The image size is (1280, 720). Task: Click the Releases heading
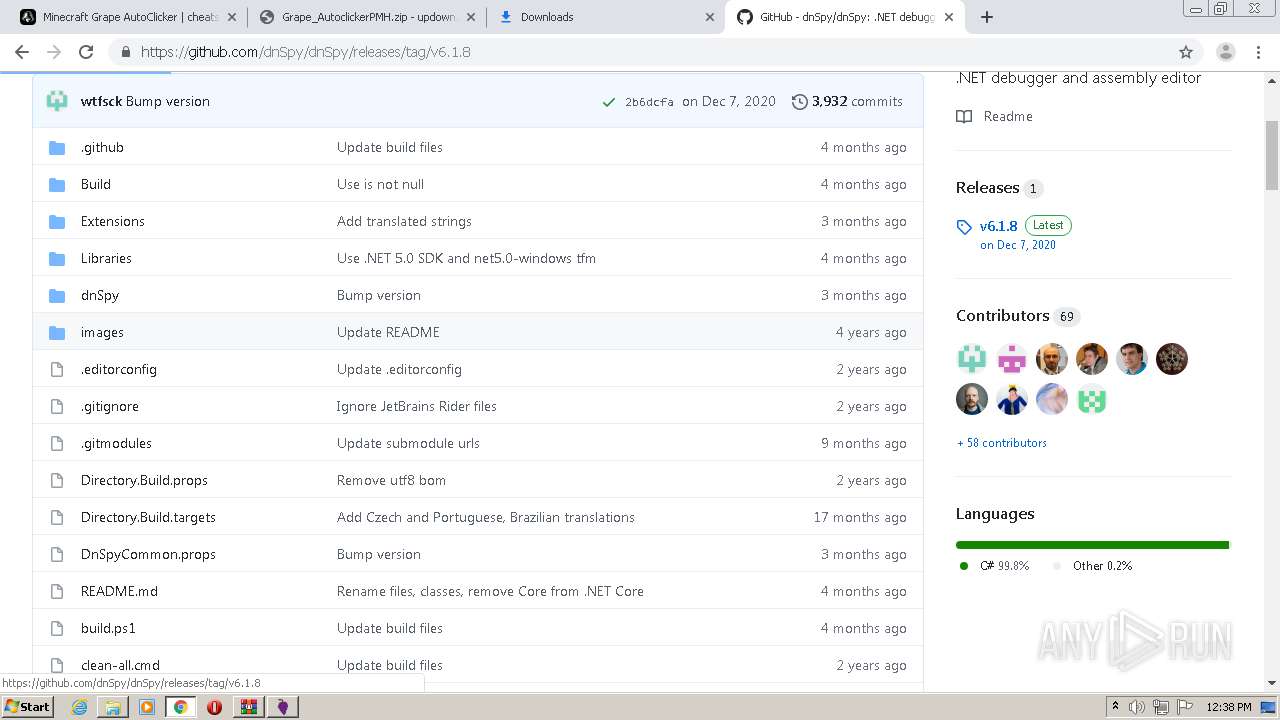click(x=987, y=188)
